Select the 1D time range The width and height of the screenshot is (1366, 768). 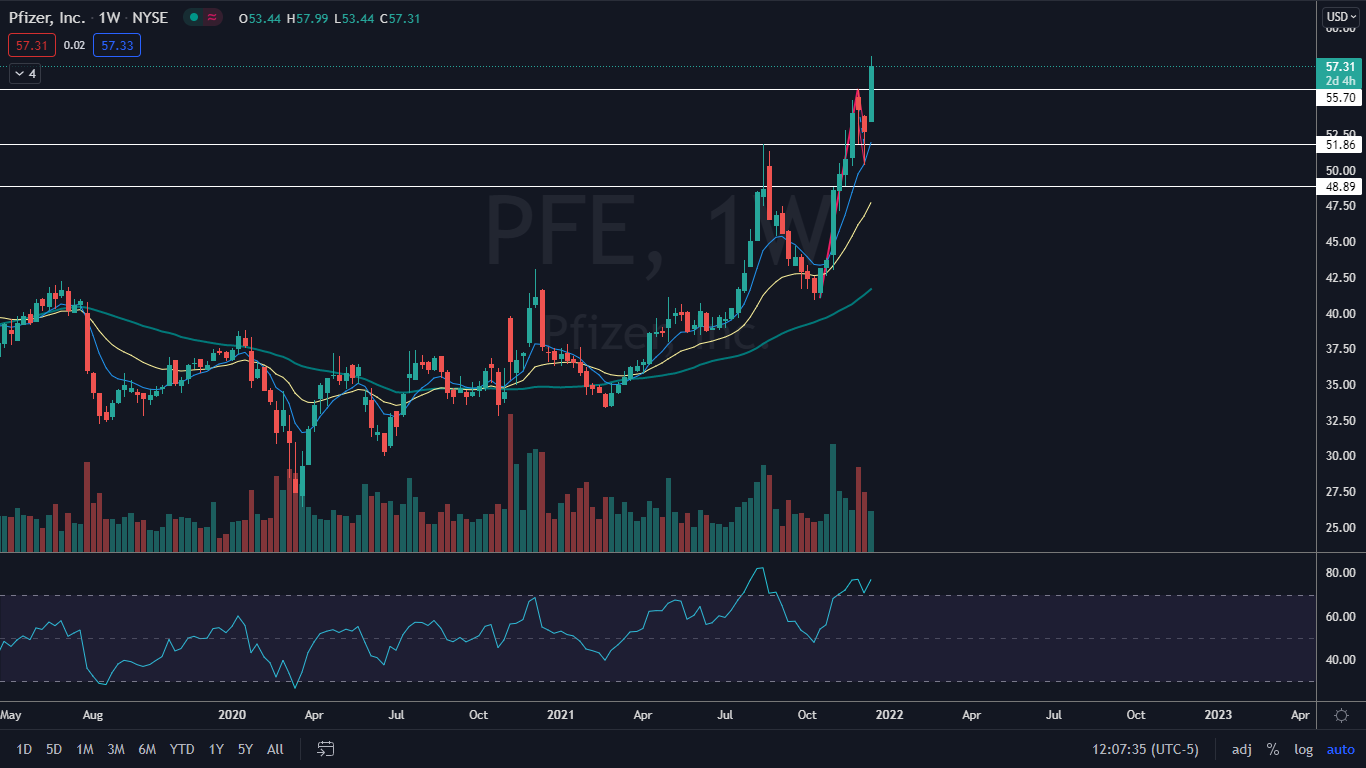(24, 749)
